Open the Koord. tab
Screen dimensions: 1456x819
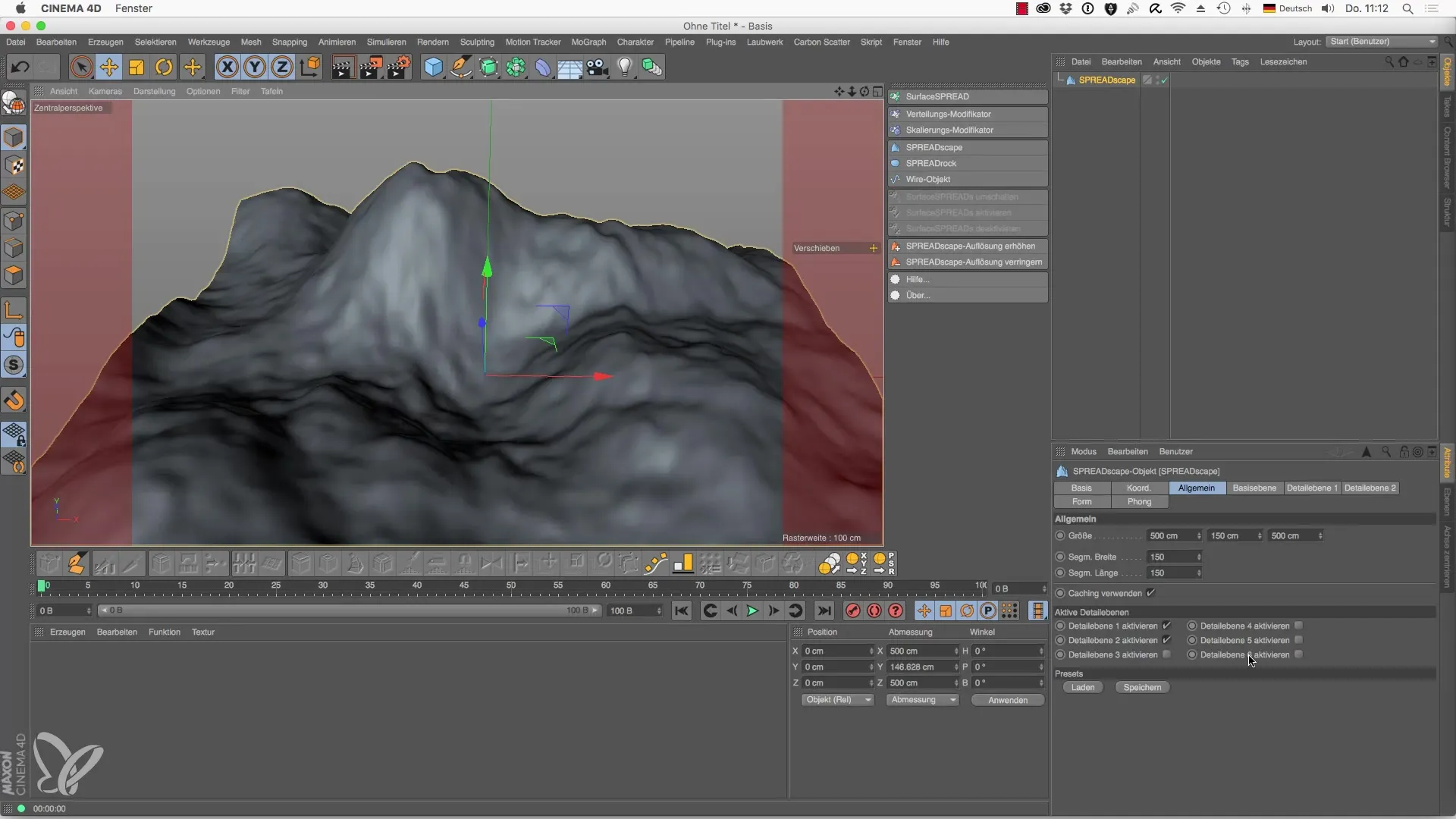1139,488
